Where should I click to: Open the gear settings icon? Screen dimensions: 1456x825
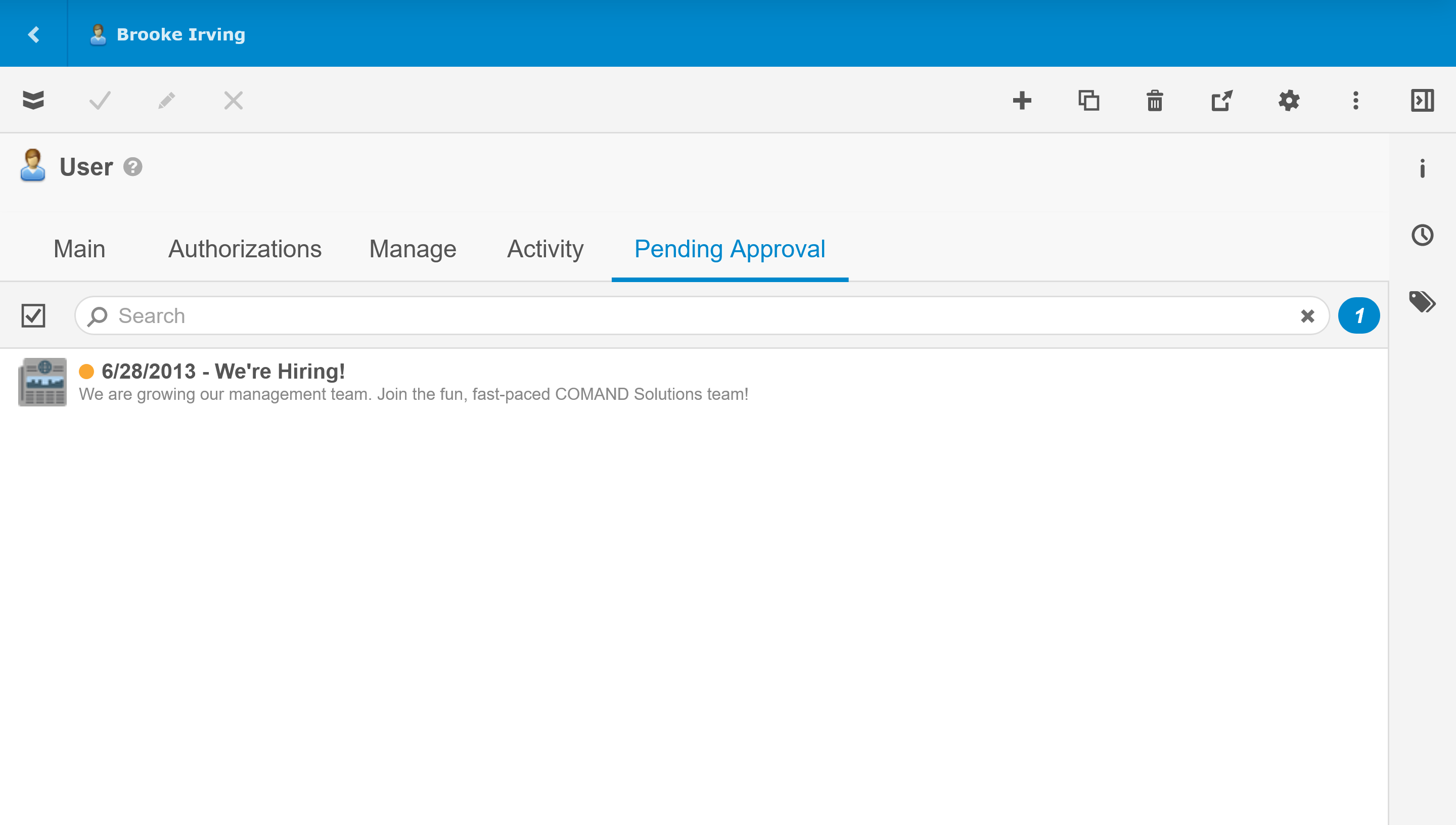1288,100
